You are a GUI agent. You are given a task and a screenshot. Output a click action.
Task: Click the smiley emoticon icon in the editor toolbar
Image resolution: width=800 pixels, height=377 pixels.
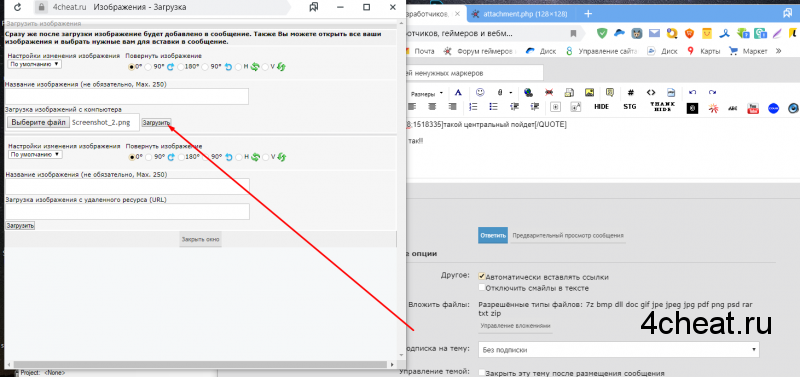[480, 92]
